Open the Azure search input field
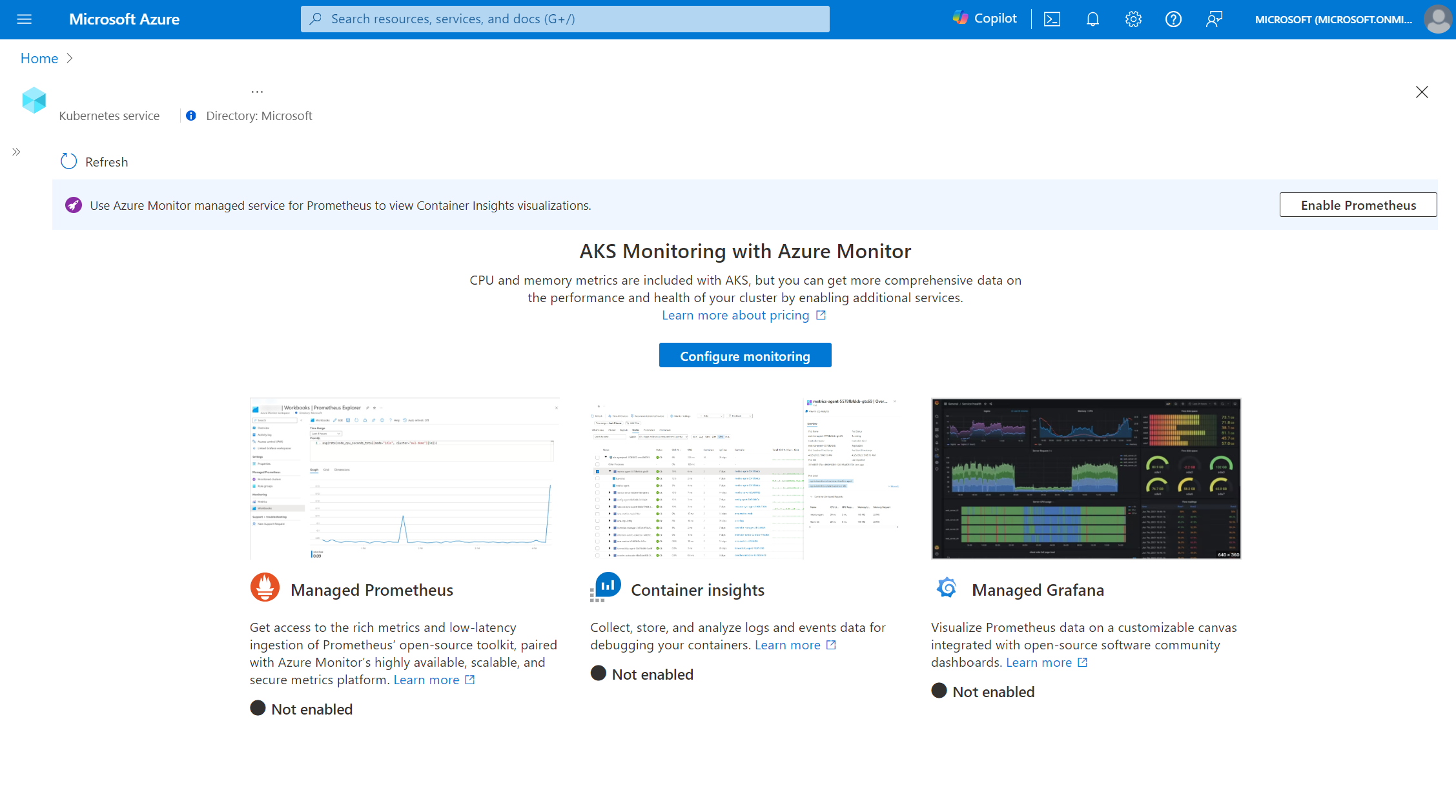This screenshot has height=812, width=1456. [565, 18]
